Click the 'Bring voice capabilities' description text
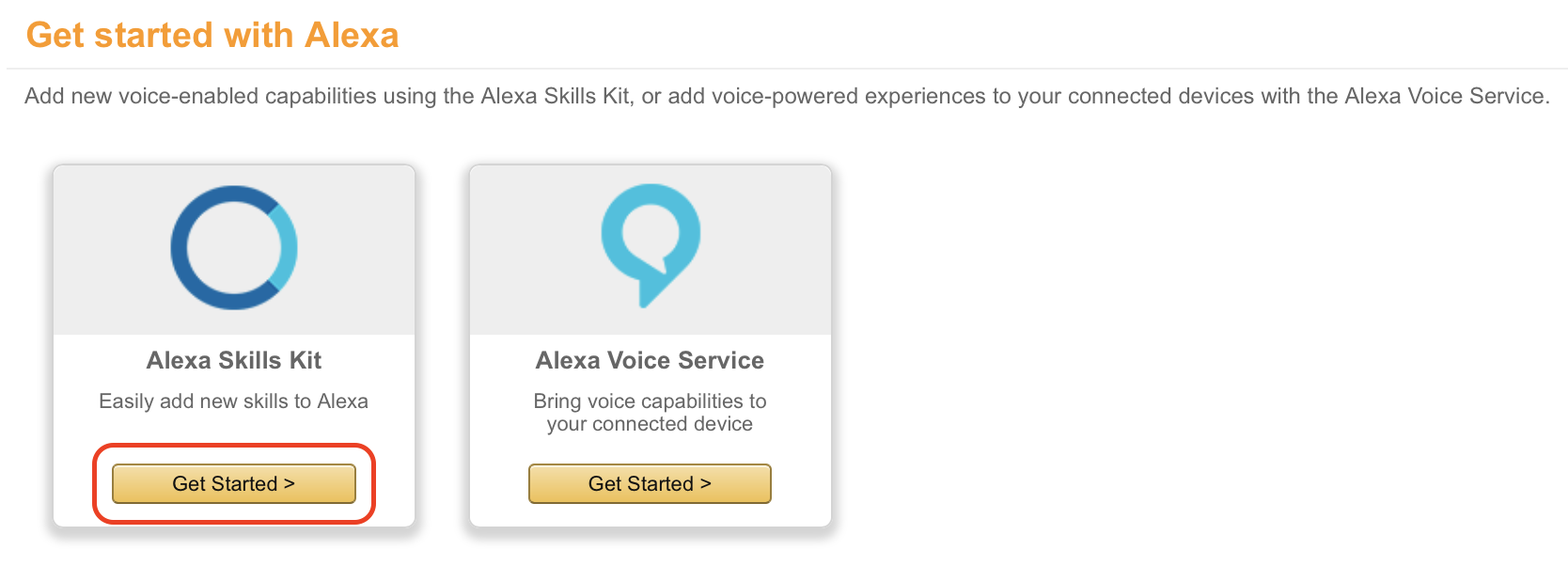The image size is (1568, 566). (x=650, y=412)
